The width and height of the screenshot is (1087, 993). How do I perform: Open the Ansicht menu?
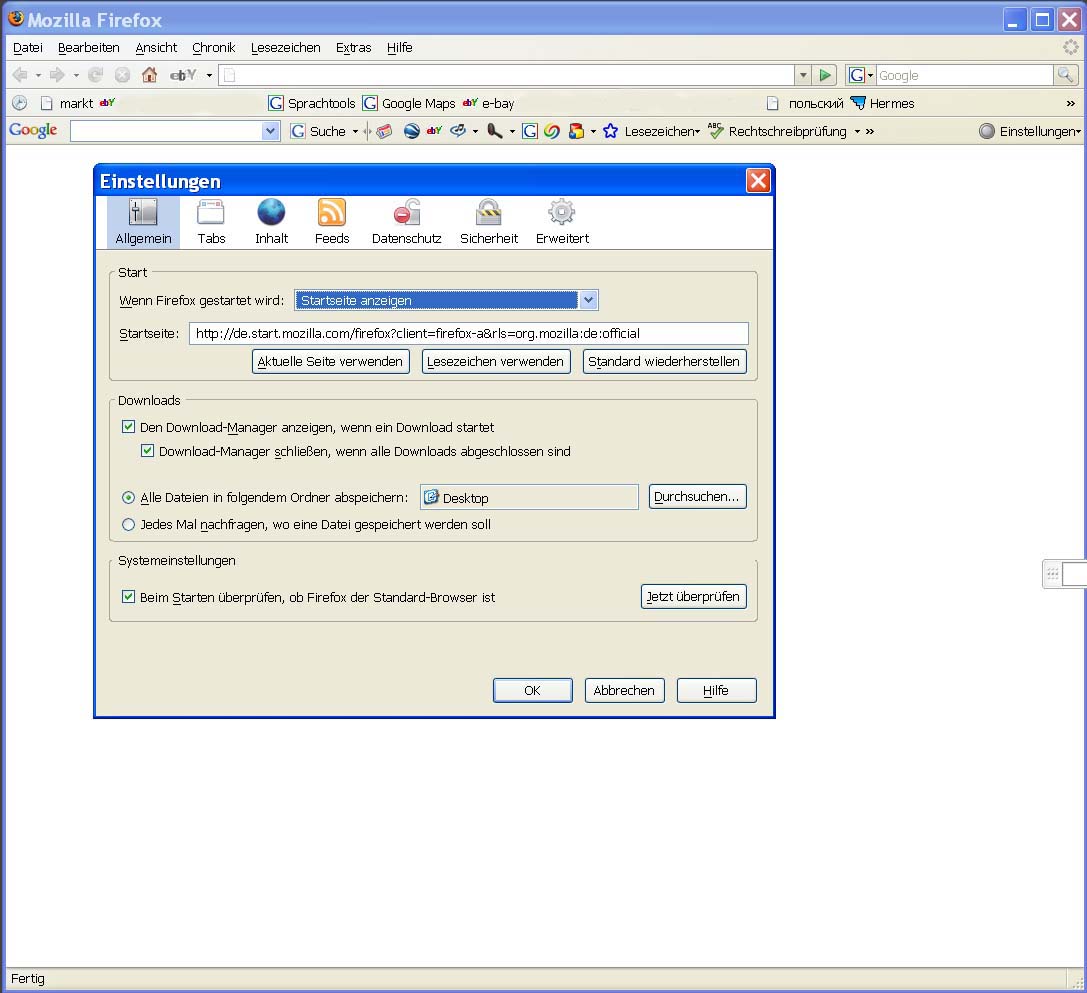click(x=156, y=47)
